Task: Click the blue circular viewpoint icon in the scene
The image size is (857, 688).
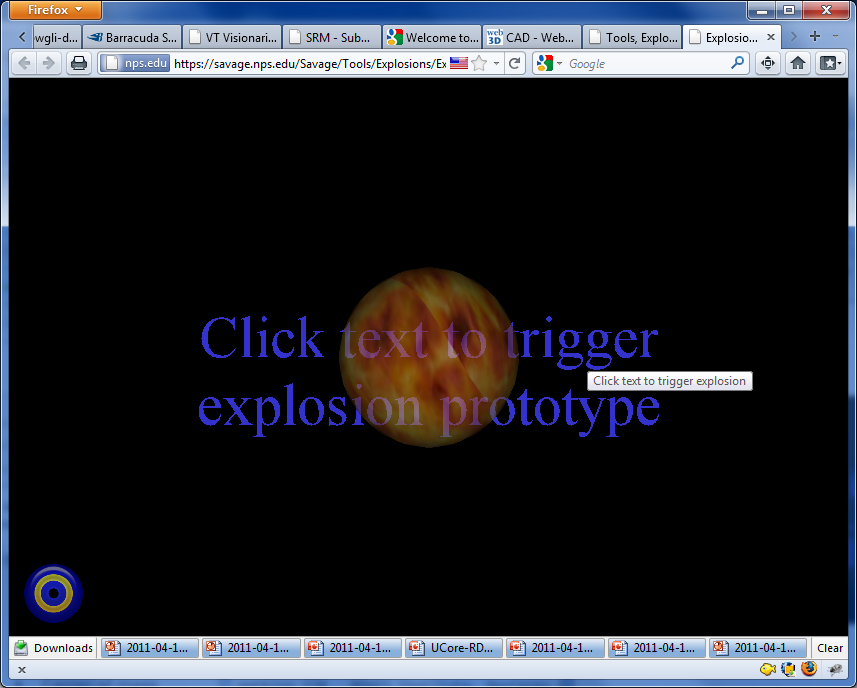Action: pos(53,594)
